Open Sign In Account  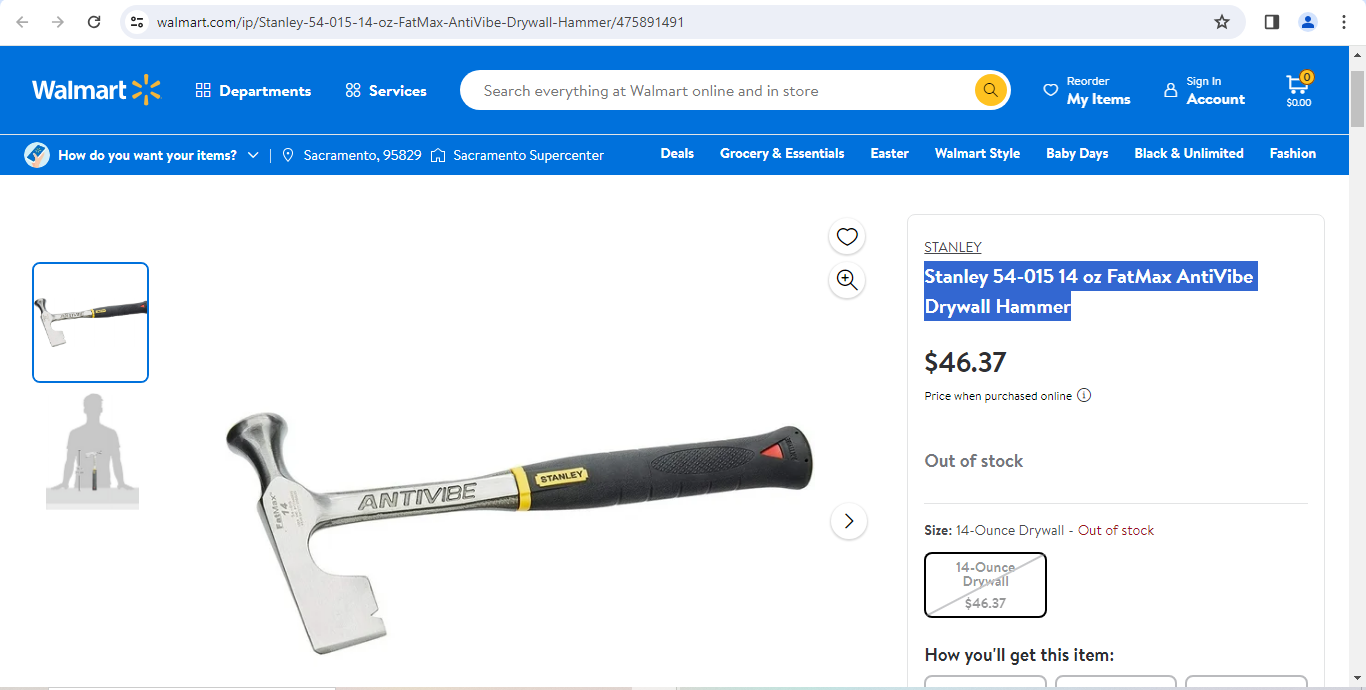pyautogui.click(x=1204, y=90)
